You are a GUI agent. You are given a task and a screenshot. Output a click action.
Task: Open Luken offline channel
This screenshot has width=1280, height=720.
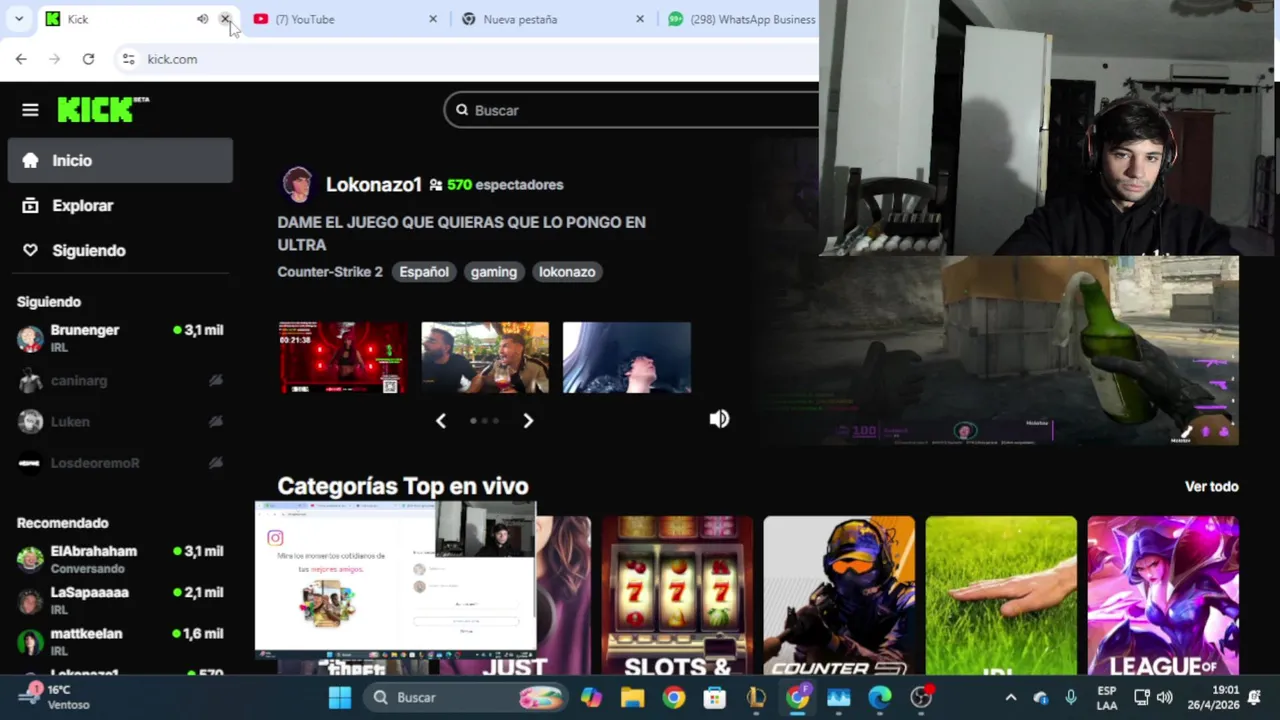tap(120, 421)
